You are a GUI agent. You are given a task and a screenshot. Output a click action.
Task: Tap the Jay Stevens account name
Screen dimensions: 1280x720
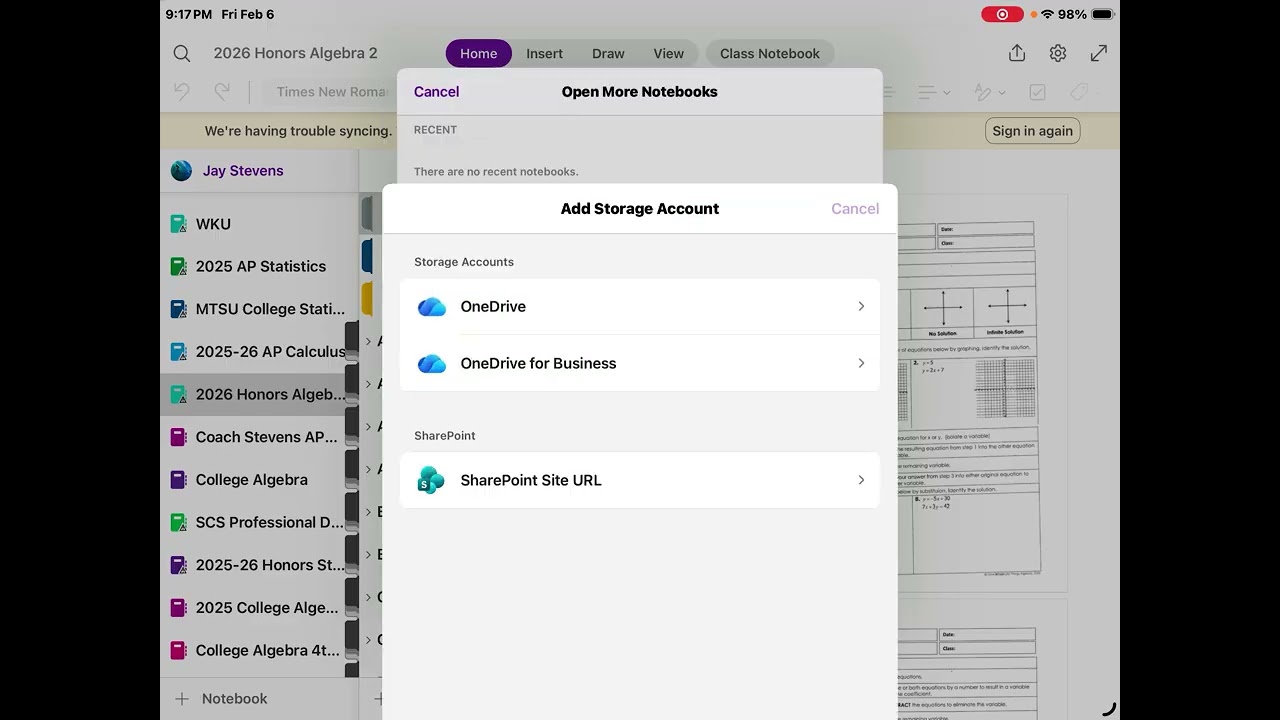pyautogui.click(x=243, y=171)
